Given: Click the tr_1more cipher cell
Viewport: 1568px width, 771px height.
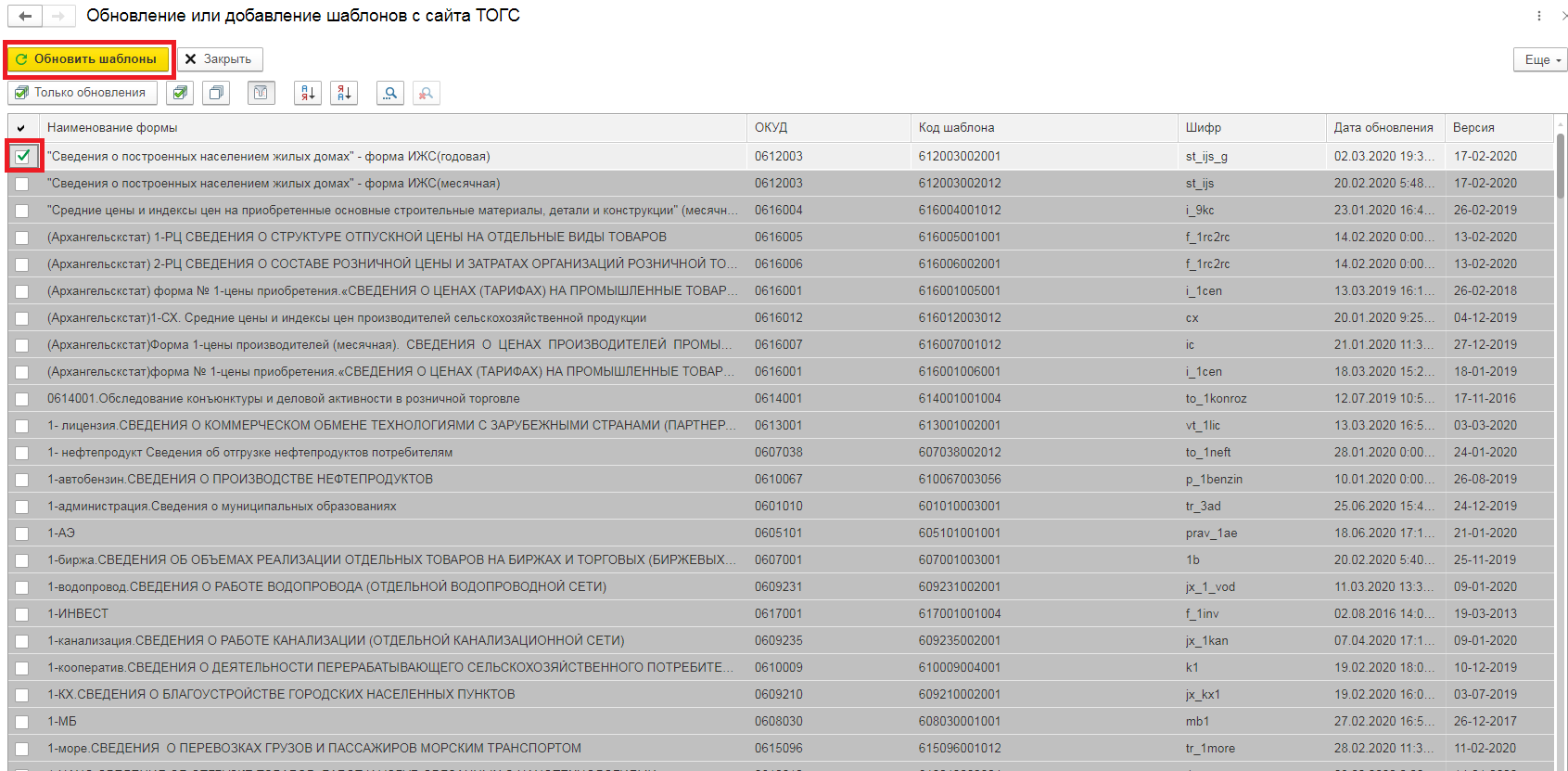Looking at the screenshot, I should [1210, 749].
